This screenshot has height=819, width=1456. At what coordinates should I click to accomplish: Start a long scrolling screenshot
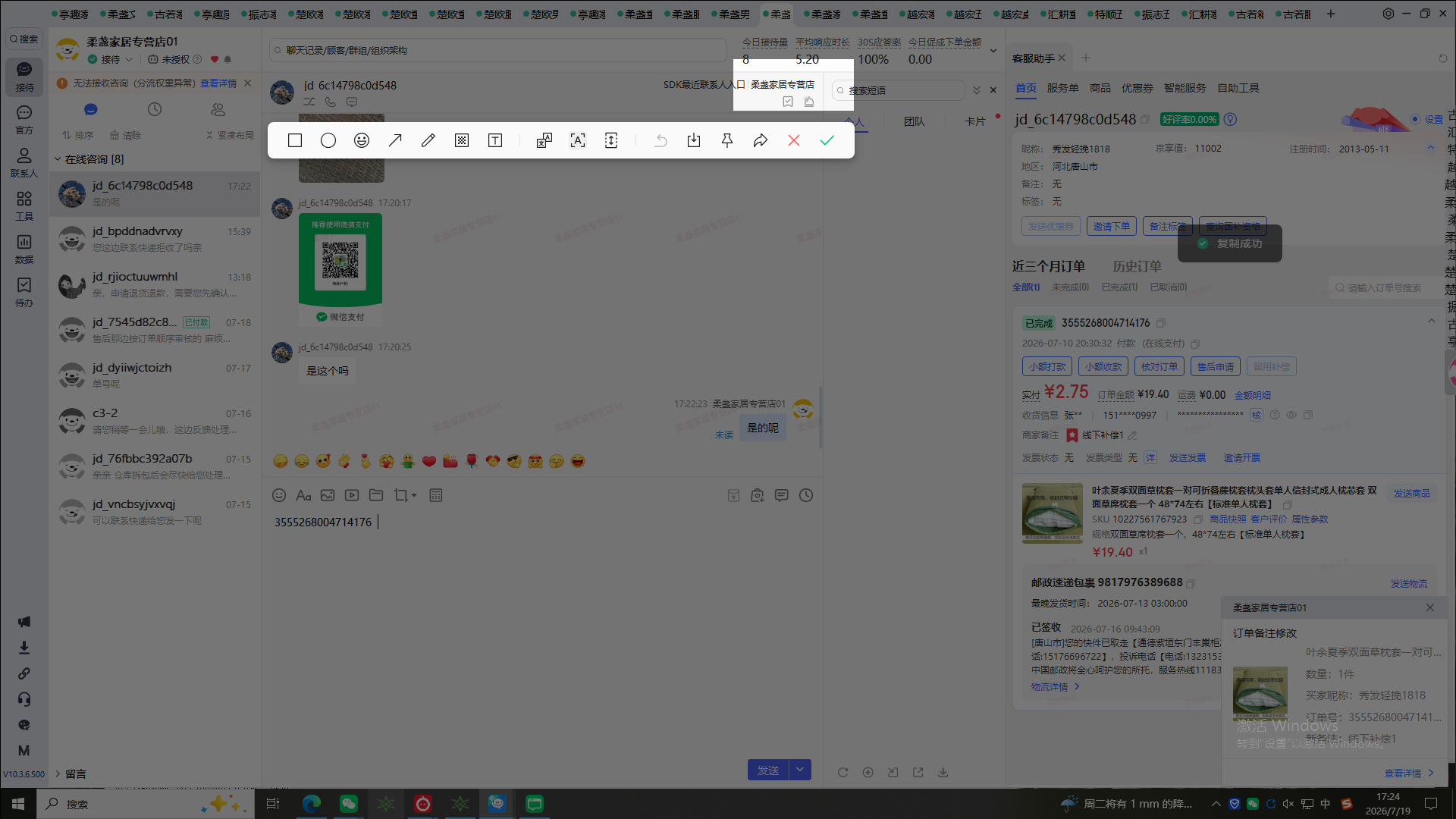tap(611, 140)
